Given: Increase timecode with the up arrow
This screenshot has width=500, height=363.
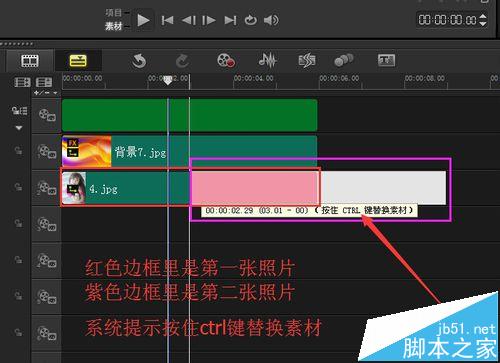Looking at the screenshot, I should [483, 16].
